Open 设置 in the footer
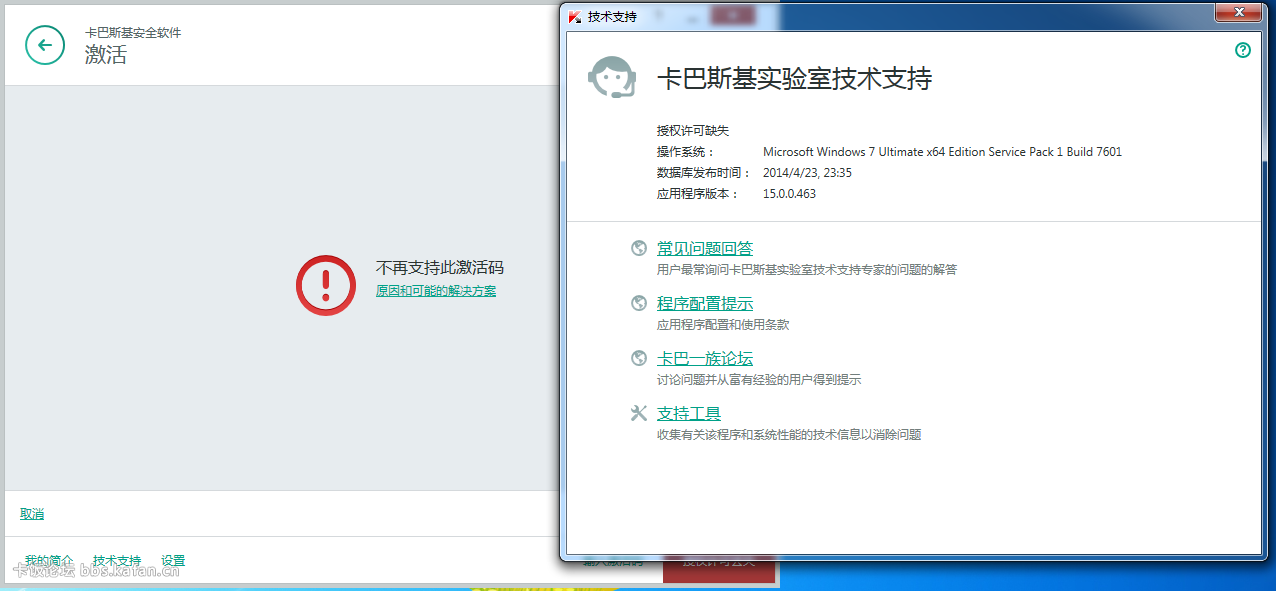This screenshot has height=591, width=1276. pos(173,561)
